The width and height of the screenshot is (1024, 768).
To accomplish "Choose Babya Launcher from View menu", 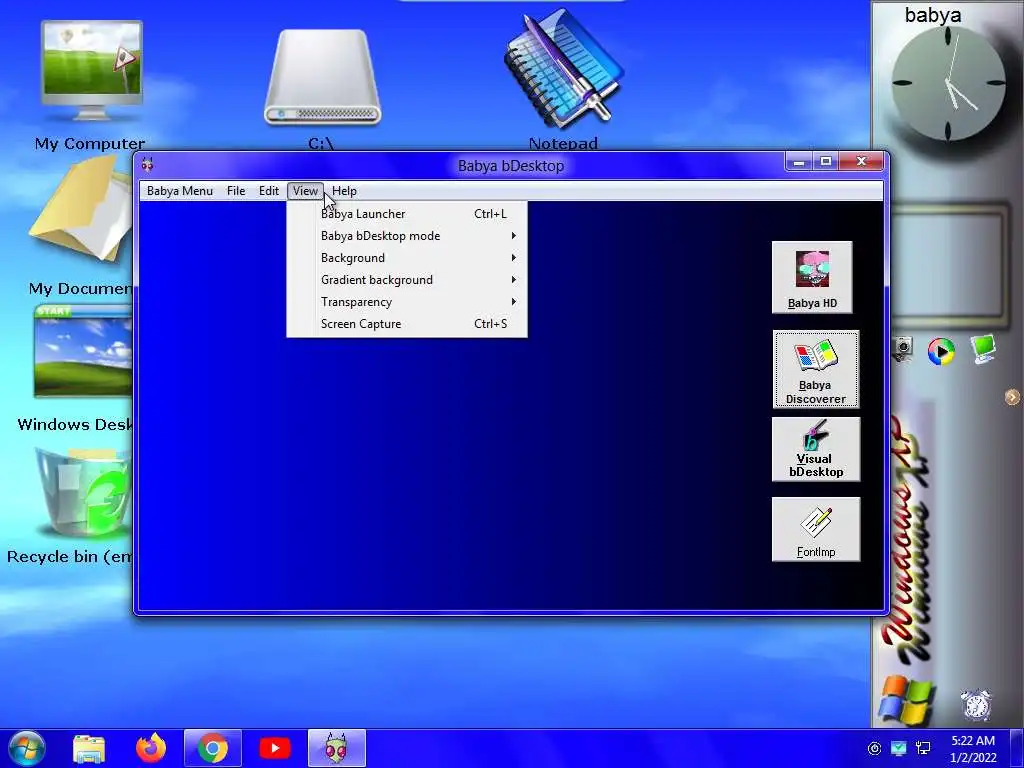I will point(407,214).
